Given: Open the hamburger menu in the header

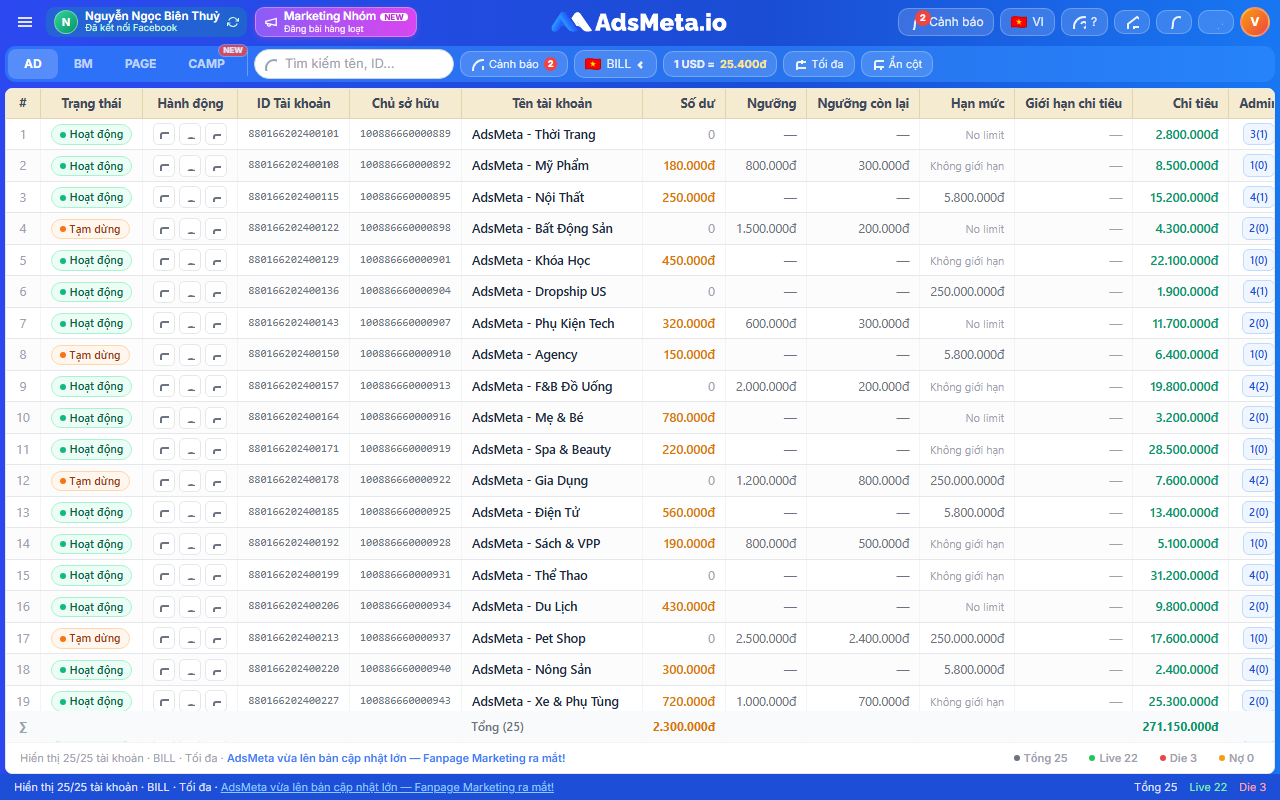Looking at the screenshot, I should click(x=25, y=22).
